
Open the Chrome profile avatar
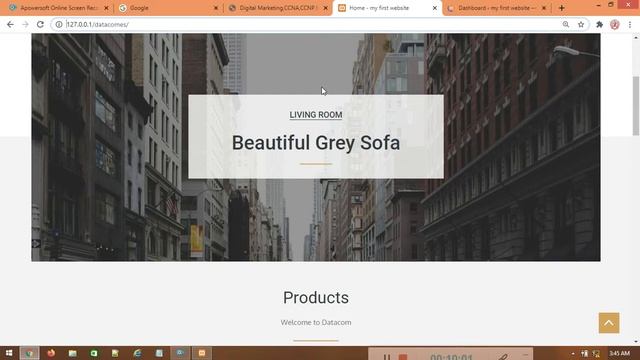615,24
